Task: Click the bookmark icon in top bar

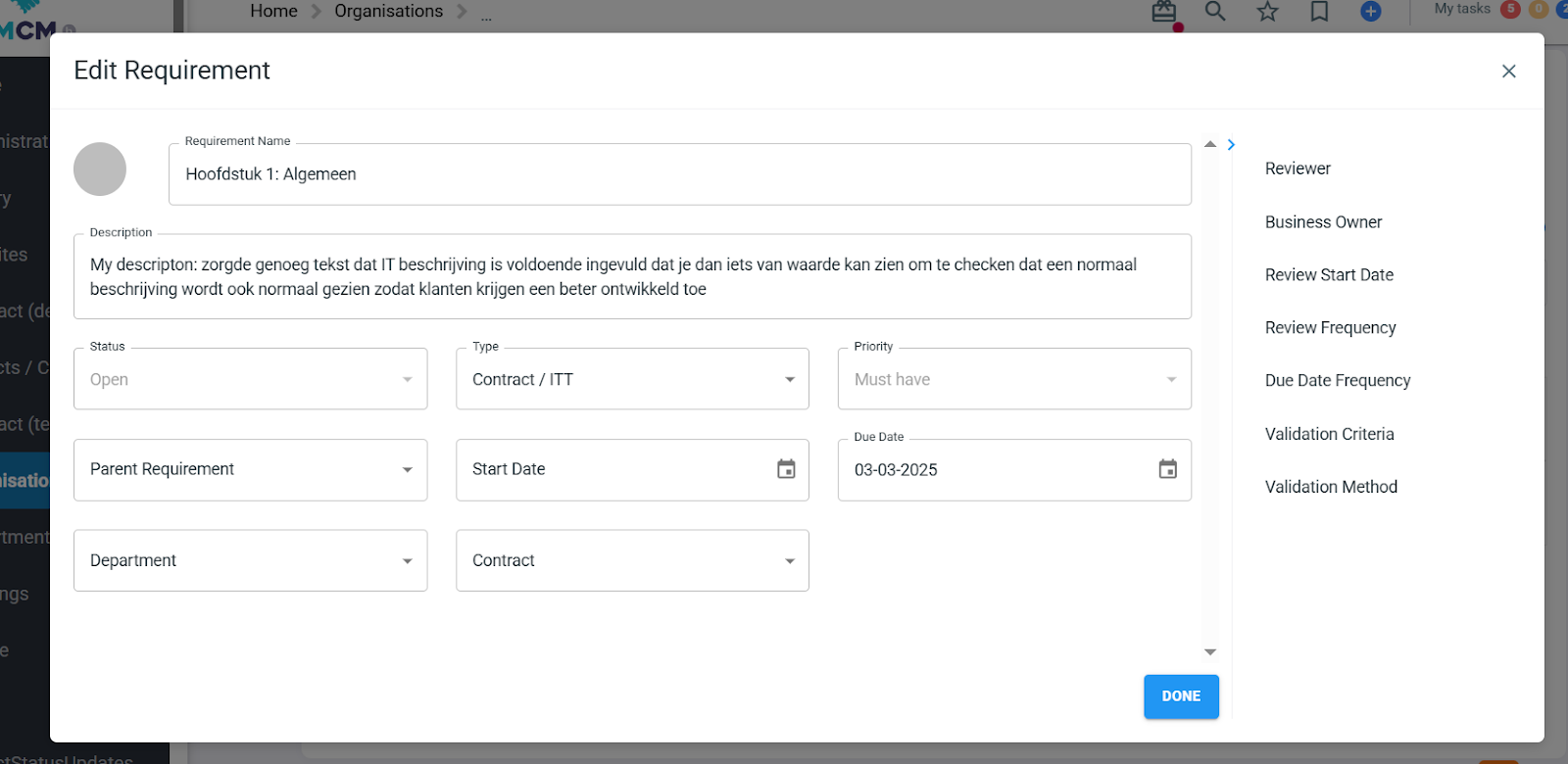Action: (x=1319, y=11)
